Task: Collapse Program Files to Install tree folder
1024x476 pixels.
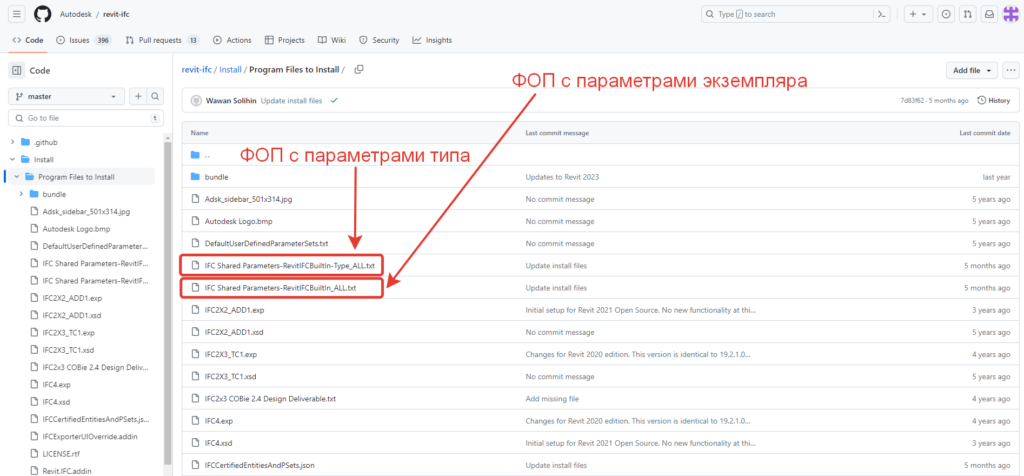Action: coord(17,177)
